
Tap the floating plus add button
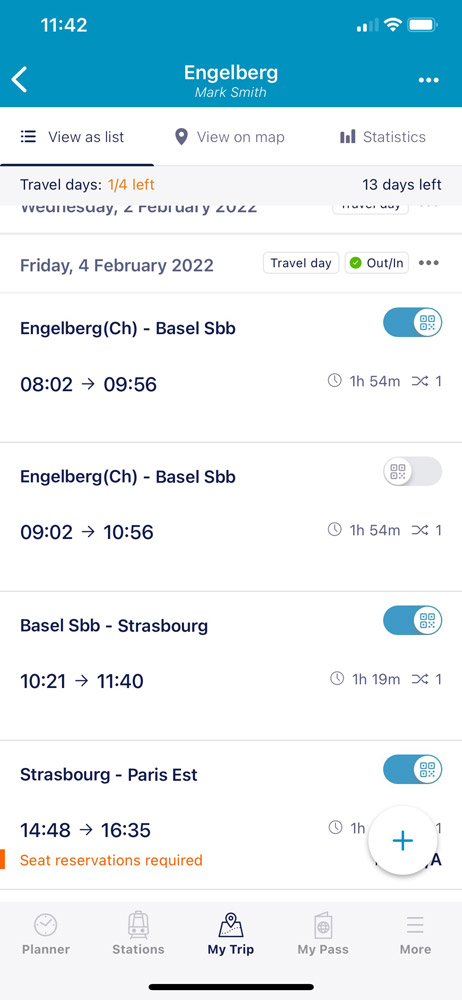403,841
